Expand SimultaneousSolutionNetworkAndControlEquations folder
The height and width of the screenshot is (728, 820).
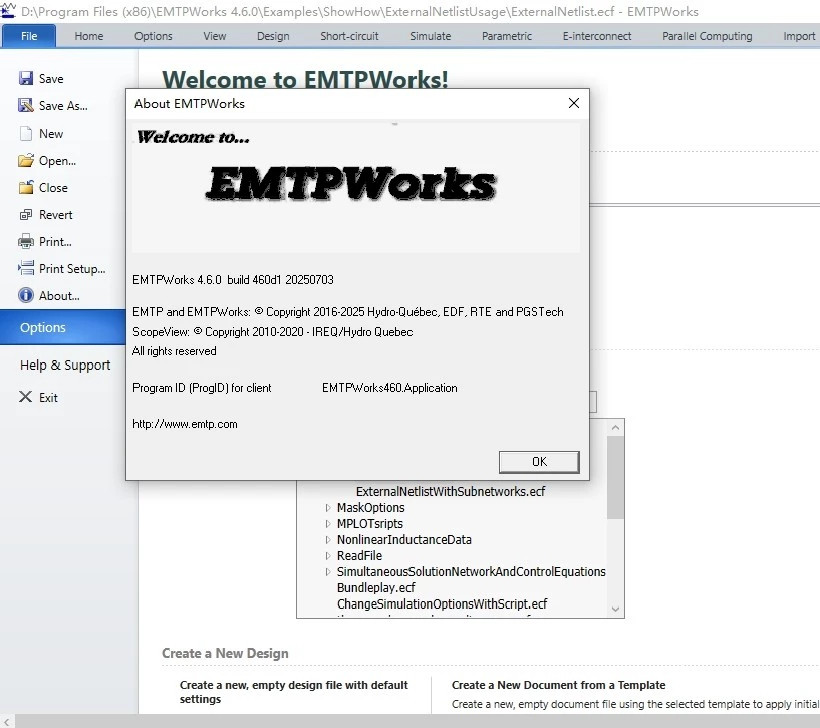tap(328, 572)
